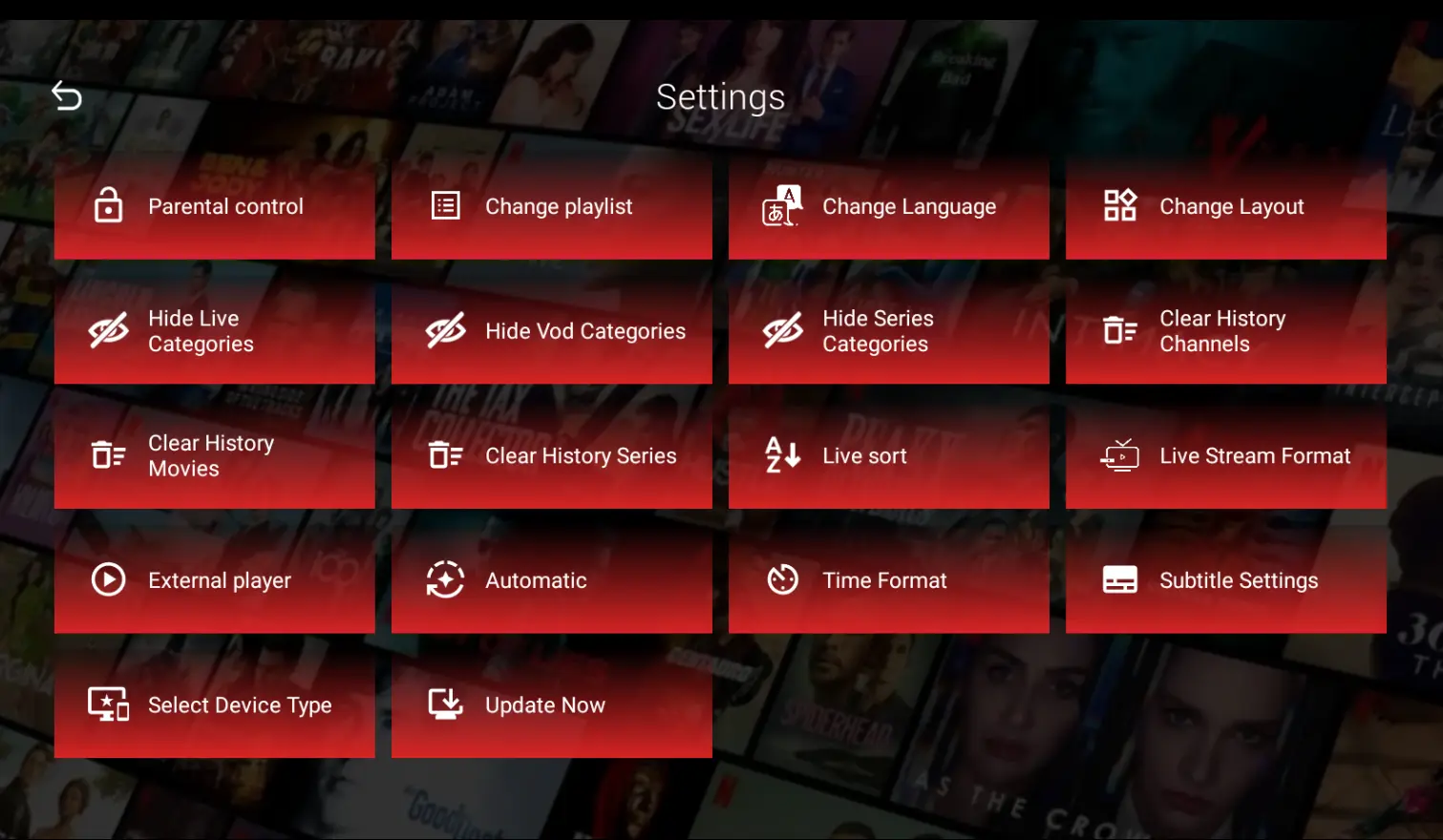Select the crossed-eye icon for Hide Live Categories
The image size is (1443, 840).
pos(109,330)
